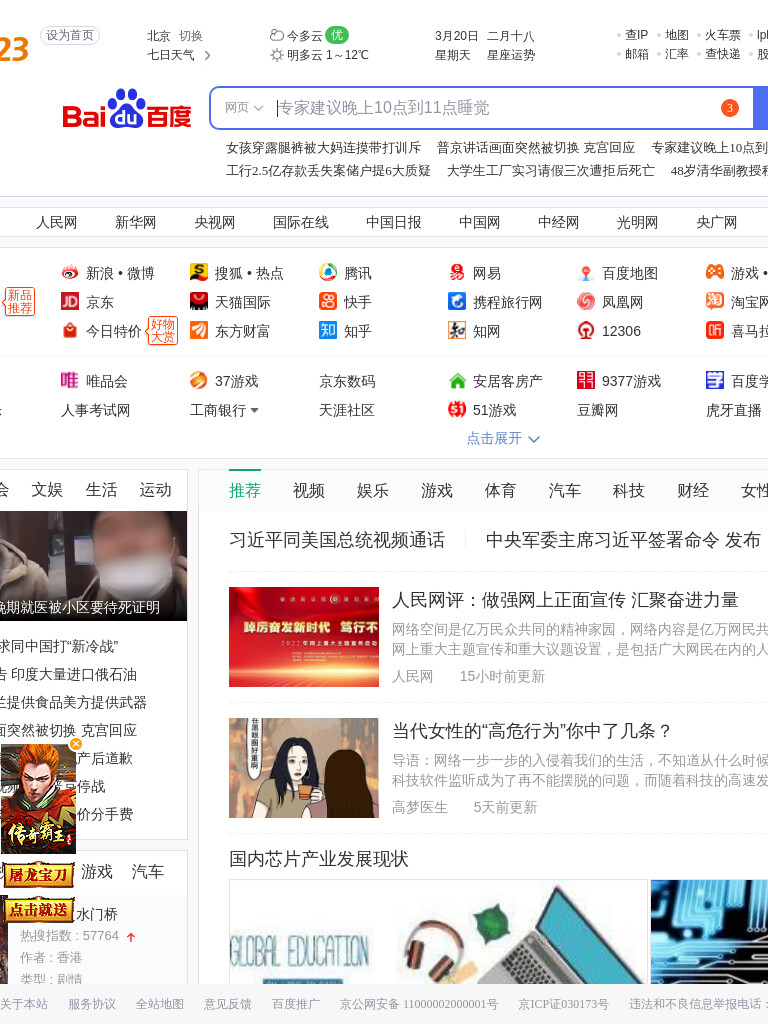This screenshot has height=1024, width=768.
Task: Click the 游戏 gamepad icon
Action: (715, 272)
